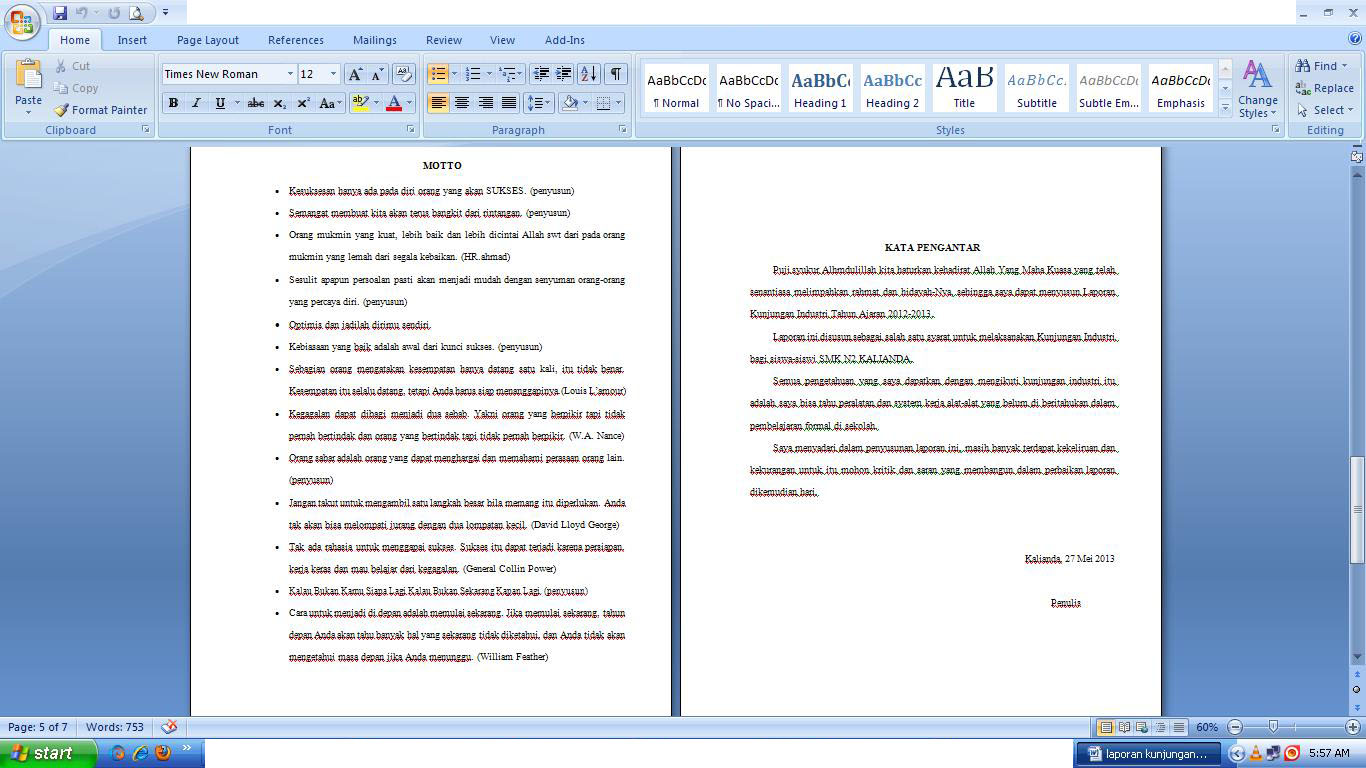Expand Styles gallery More button
This screenshot has height=768, width=1366.
coord(1225,108)
